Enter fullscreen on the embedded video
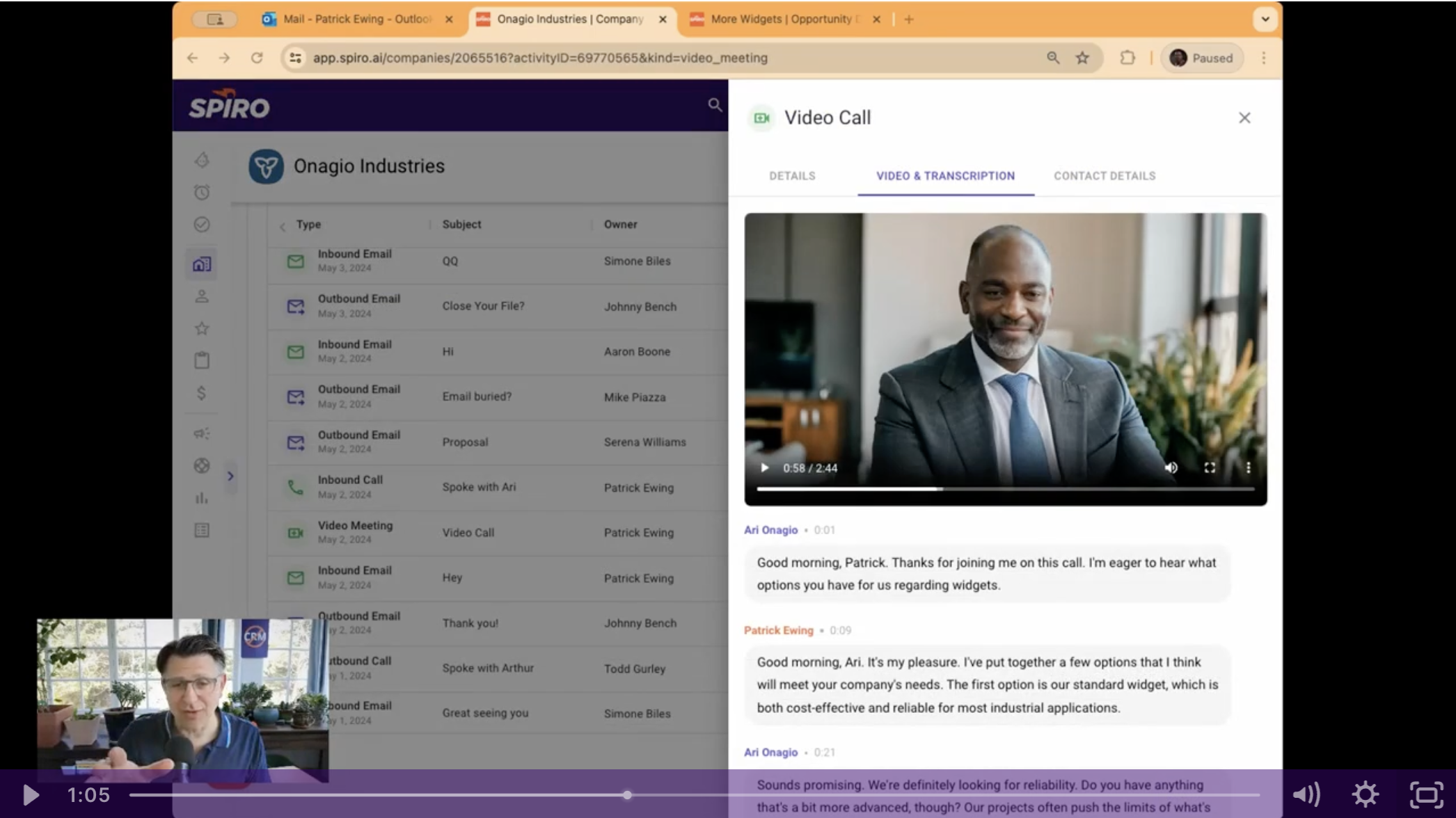Viewport: 1456px width, 818px height. (1210, 468)
